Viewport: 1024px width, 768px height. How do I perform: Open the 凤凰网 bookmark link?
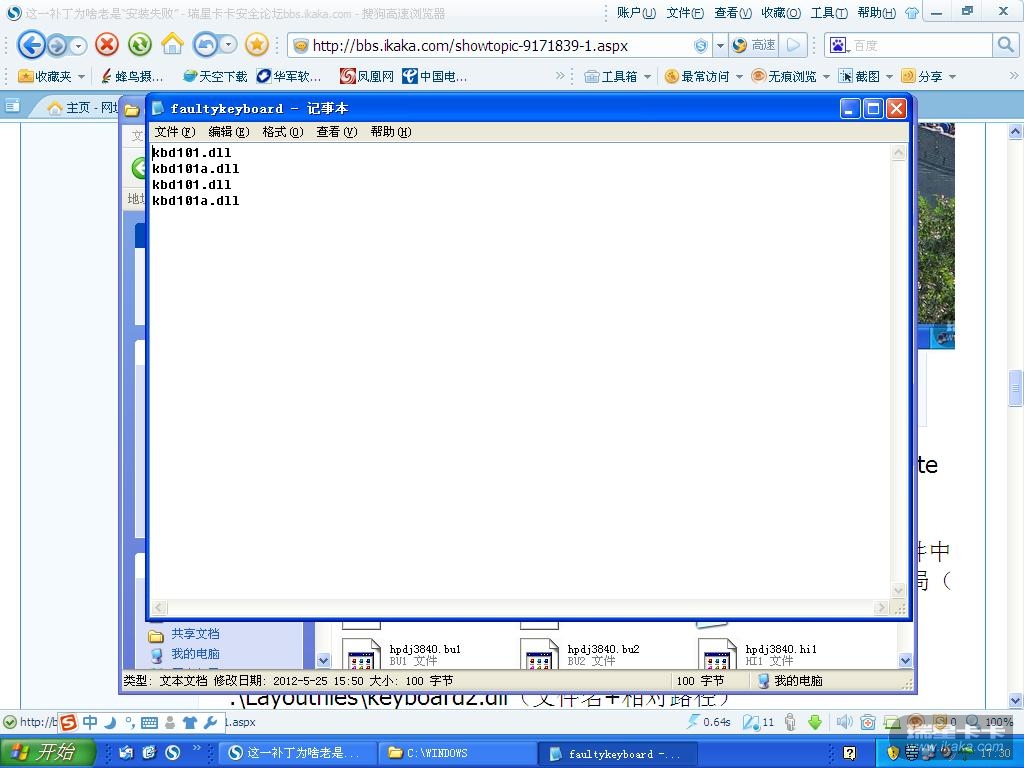[367, 76]
